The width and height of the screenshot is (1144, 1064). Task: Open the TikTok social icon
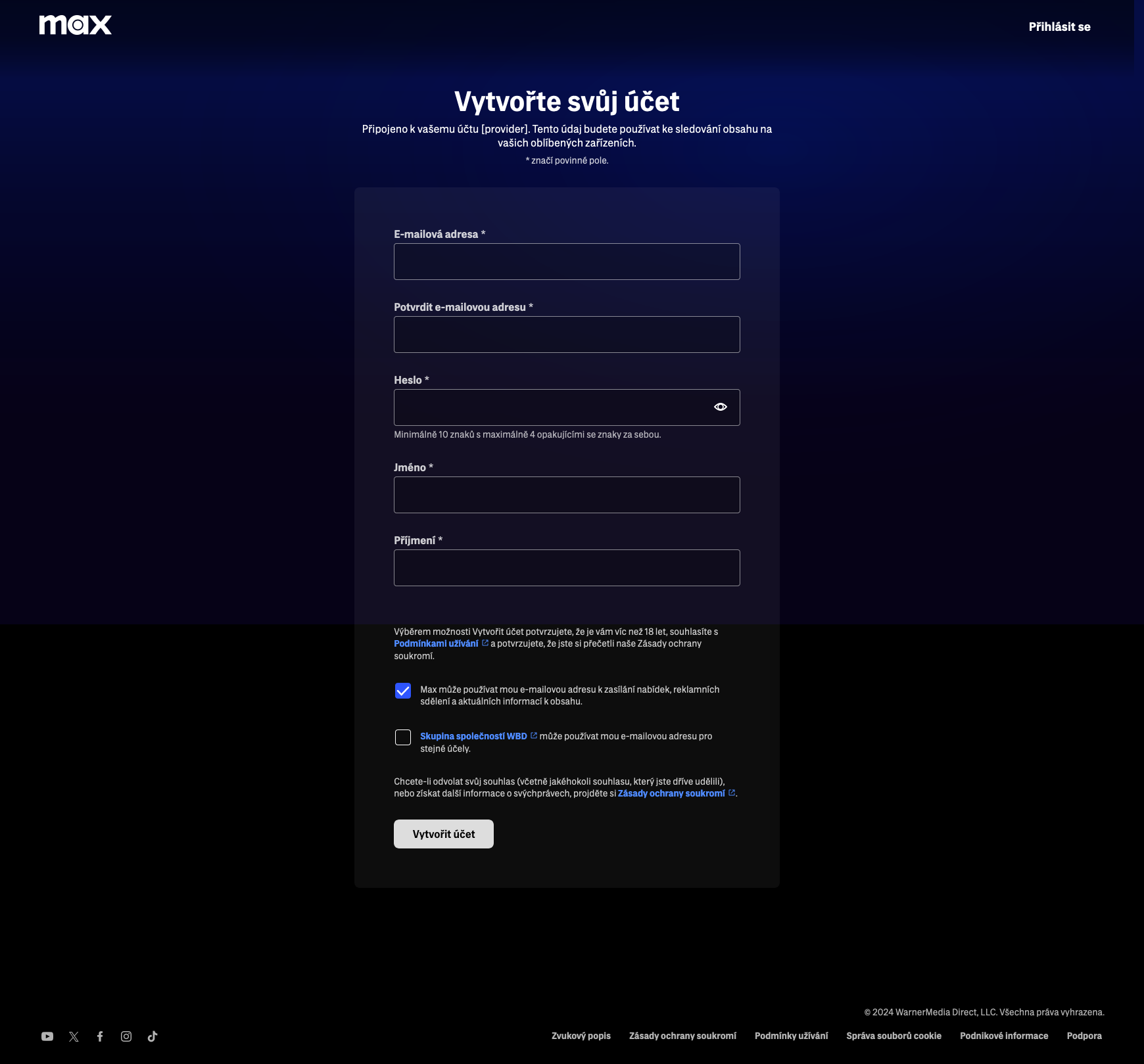153,1036
